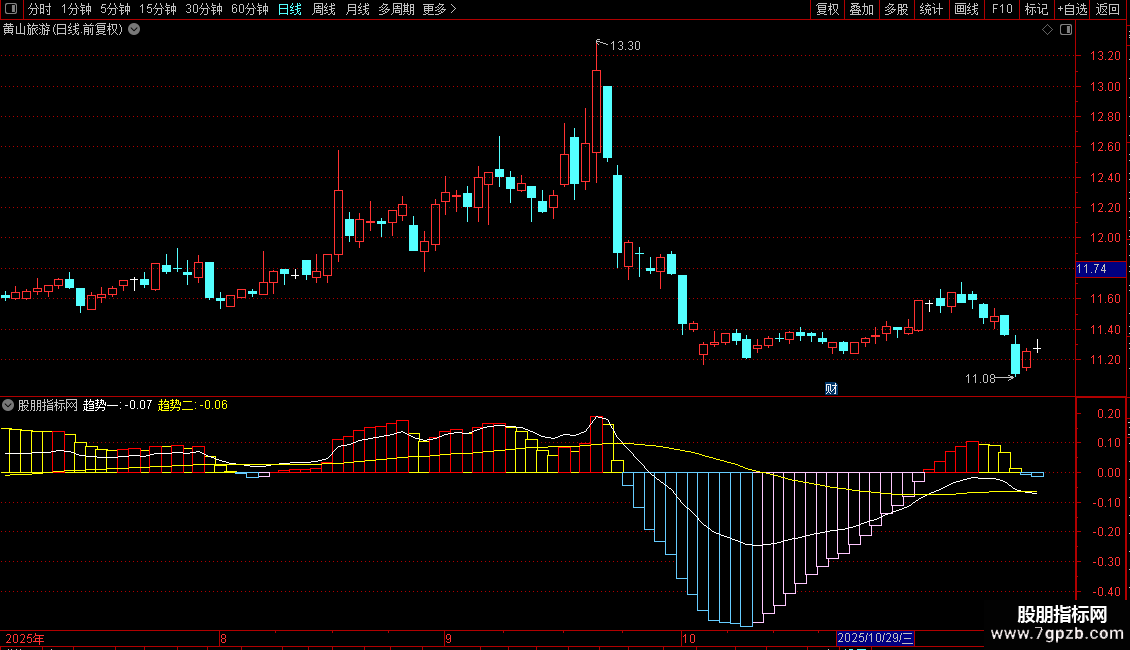The image size is (1130, 650).
Task: Open the 画线 drawing tools
Action: coord(966,9)
